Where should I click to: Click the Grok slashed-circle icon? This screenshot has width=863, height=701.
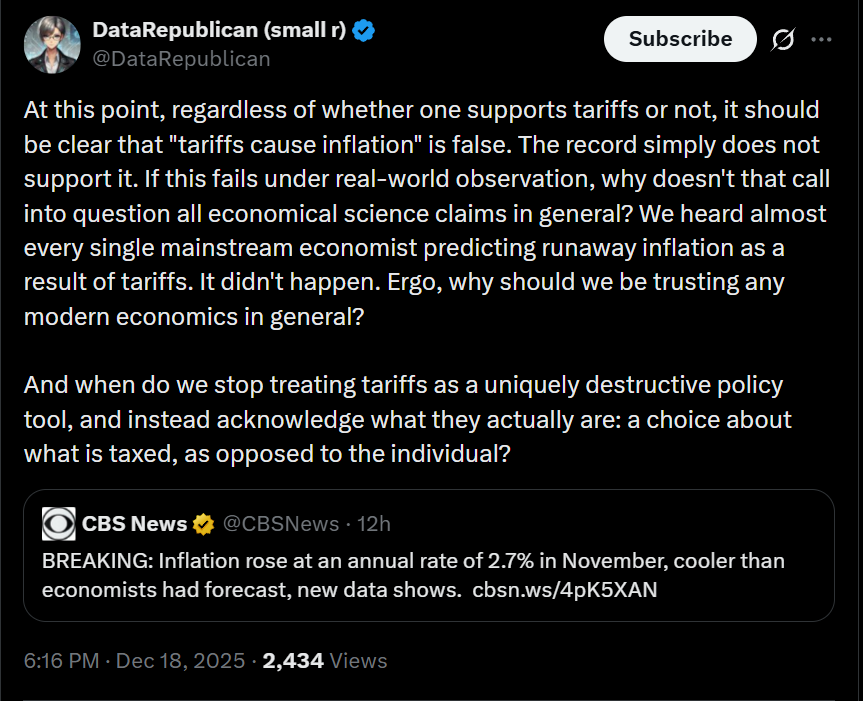pyautogui.click(x=783, y=39)
